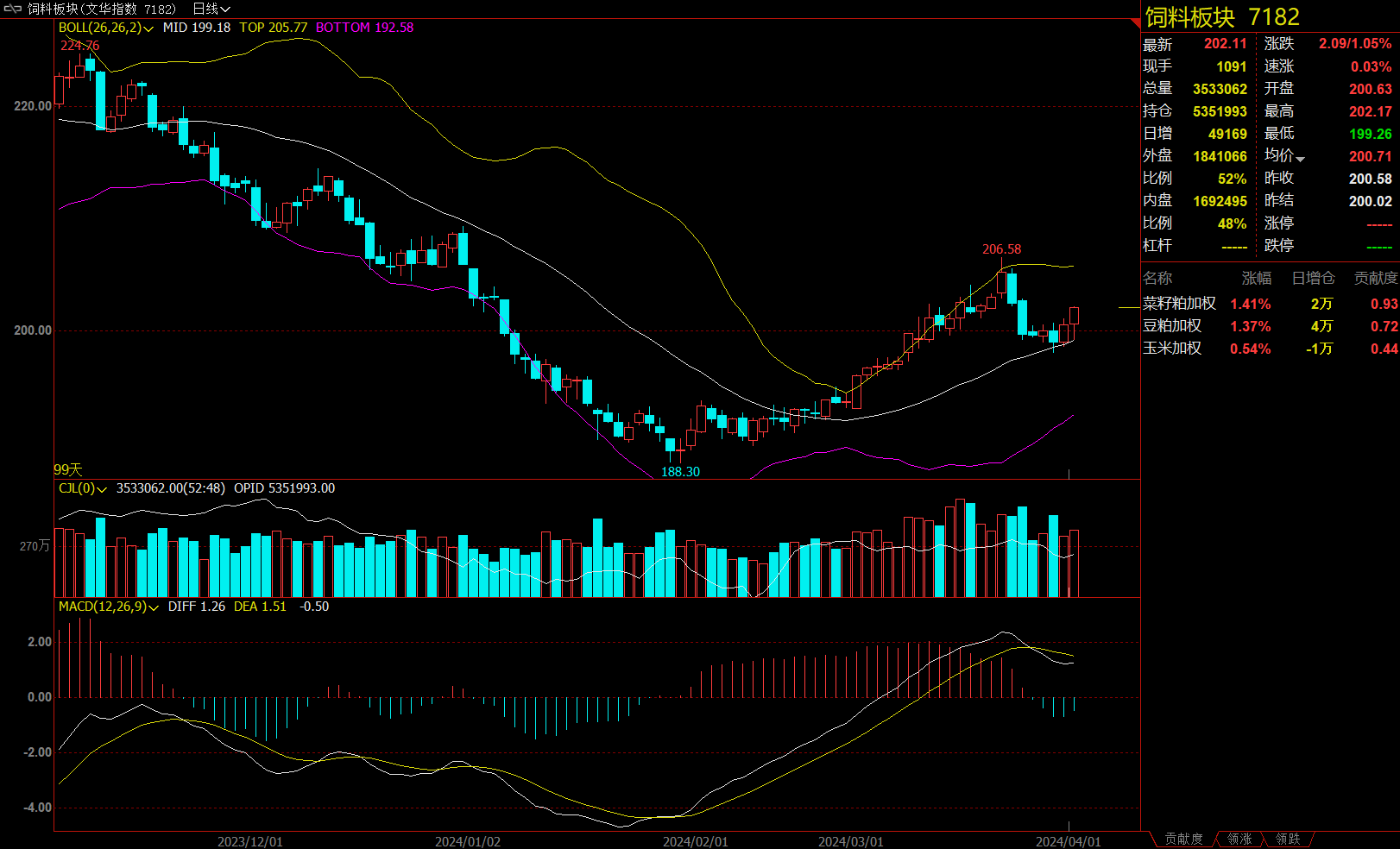Screen dimensions: 1400x849
Task: Click the BOLL TOP 205.77 readout
Action: (273, 28)
